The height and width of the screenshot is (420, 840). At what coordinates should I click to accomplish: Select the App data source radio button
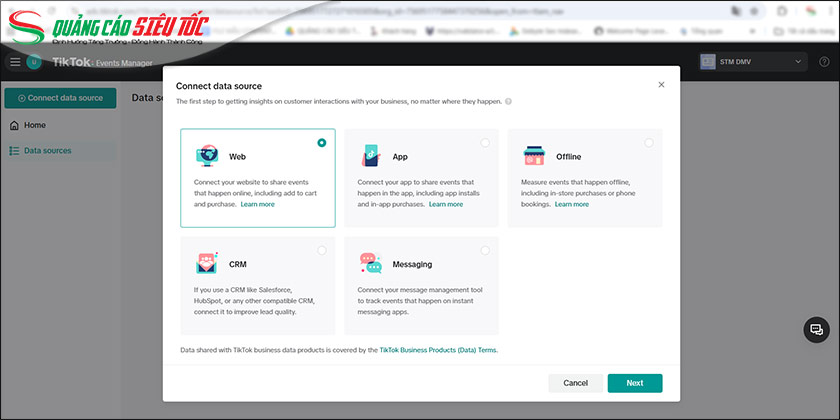[x=485, y=142]
